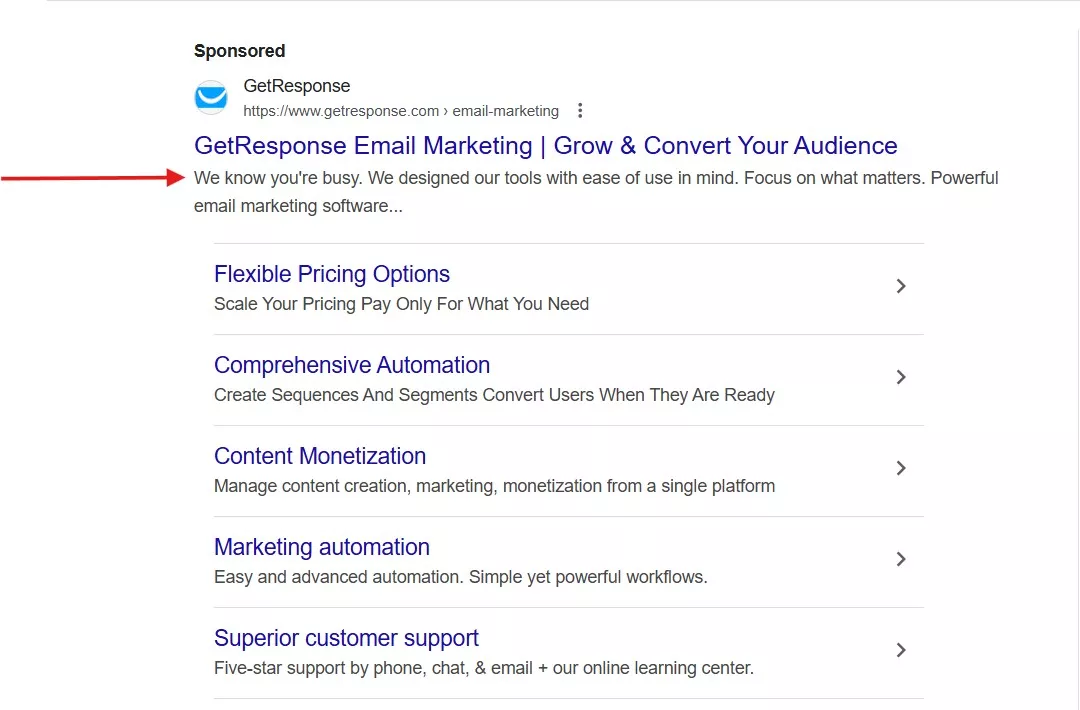Open the GetResponse Email Marketing headline link

tap(545, 146)
